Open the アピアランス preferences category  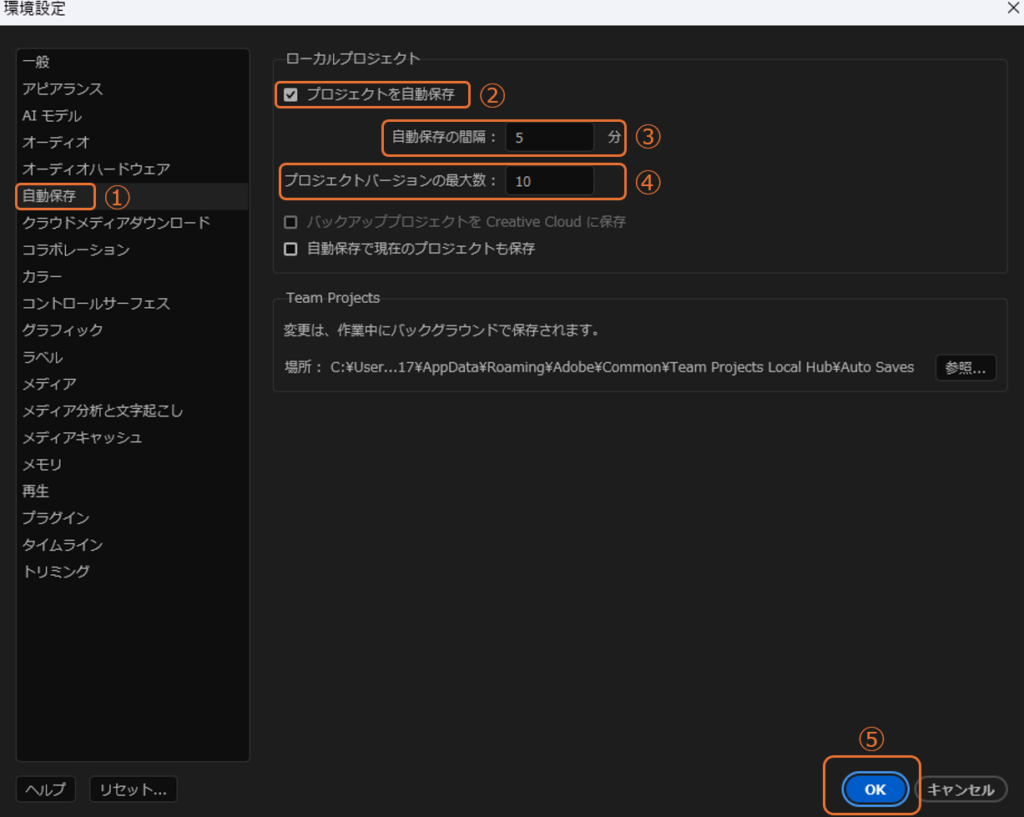coord(62,89)
